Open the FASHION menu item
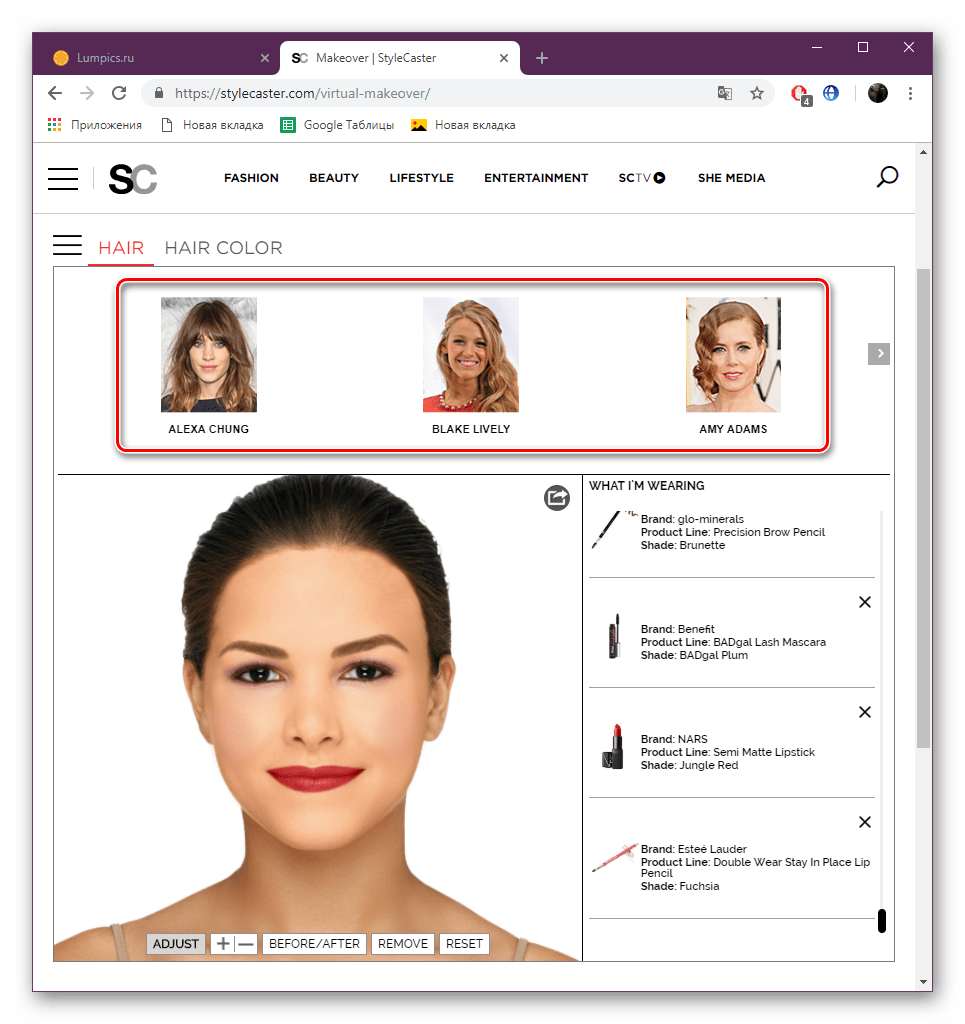Image resolution: width=965 pixels, height=1024 pixels. (251, 177)
